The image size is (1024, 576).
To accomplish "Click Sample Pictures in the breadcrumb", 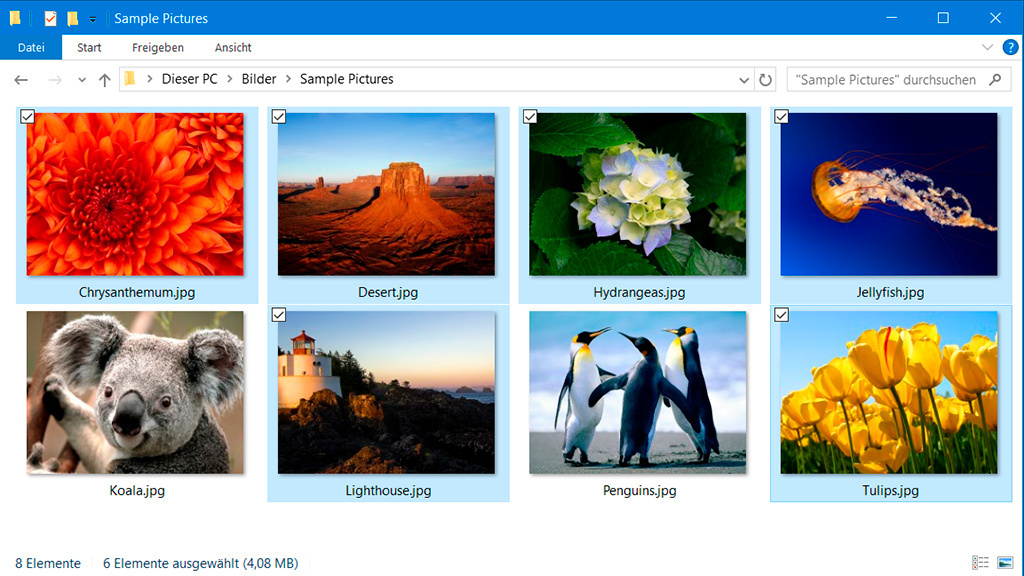I will point(347,79).
